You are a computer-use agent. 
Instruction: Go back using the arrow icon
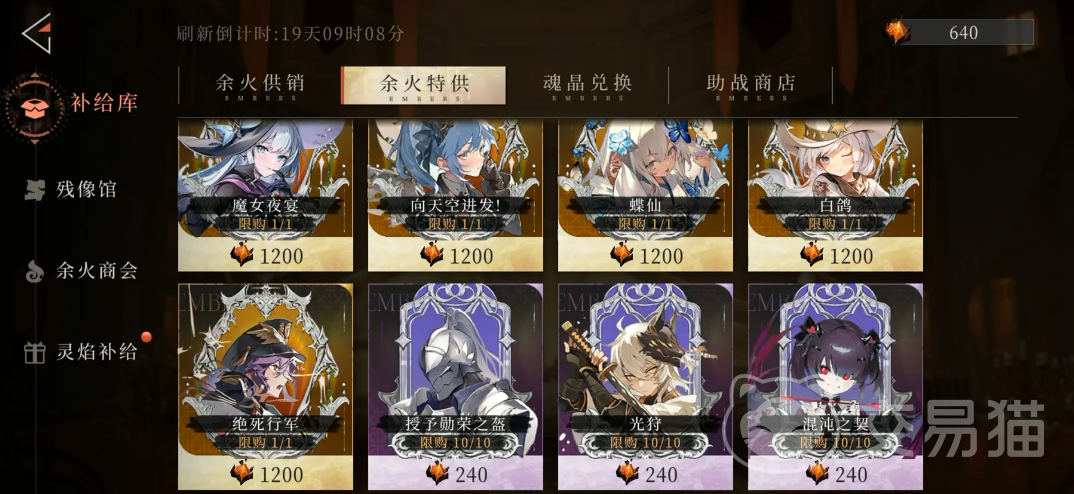pos(36,33)
